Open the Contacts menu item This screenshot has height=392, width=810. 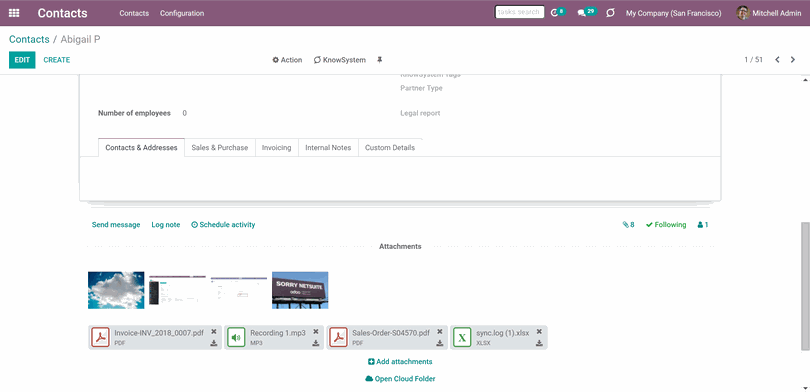pos(134,13)
